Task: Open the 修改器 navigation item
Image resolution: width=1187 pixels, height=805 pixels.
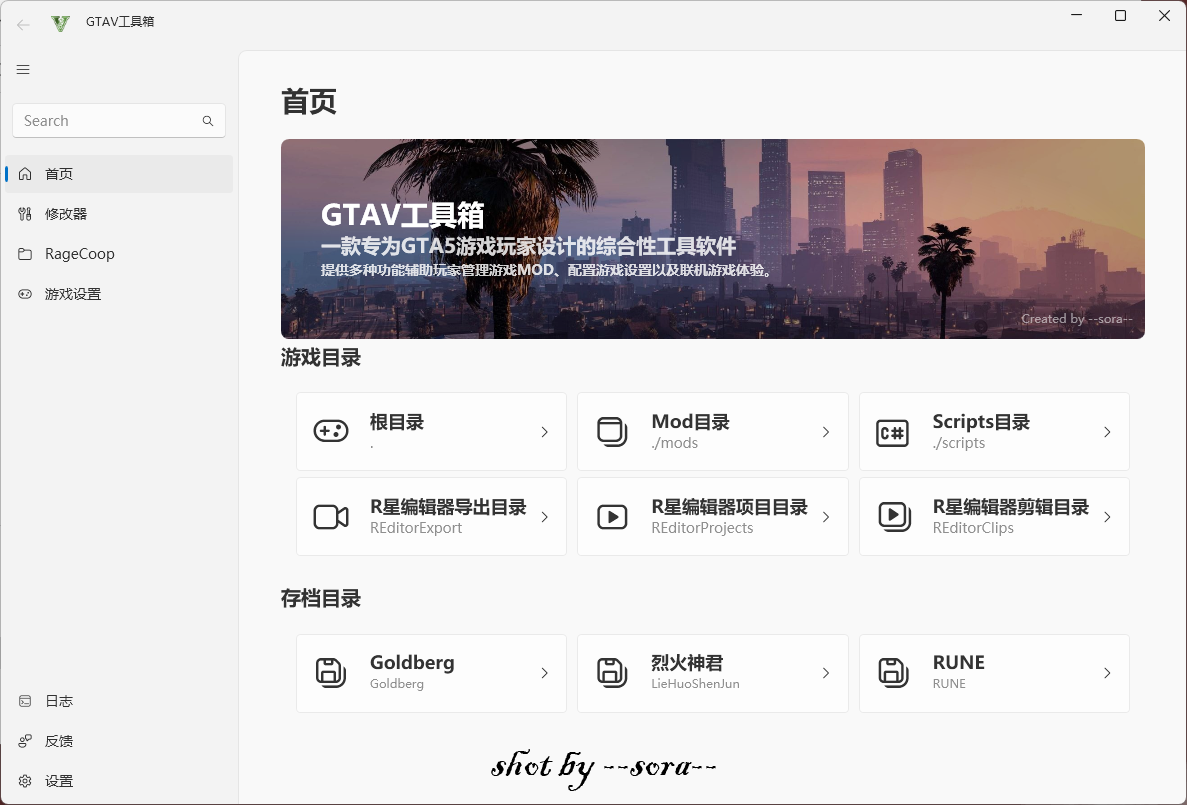Action: (119, 214)
